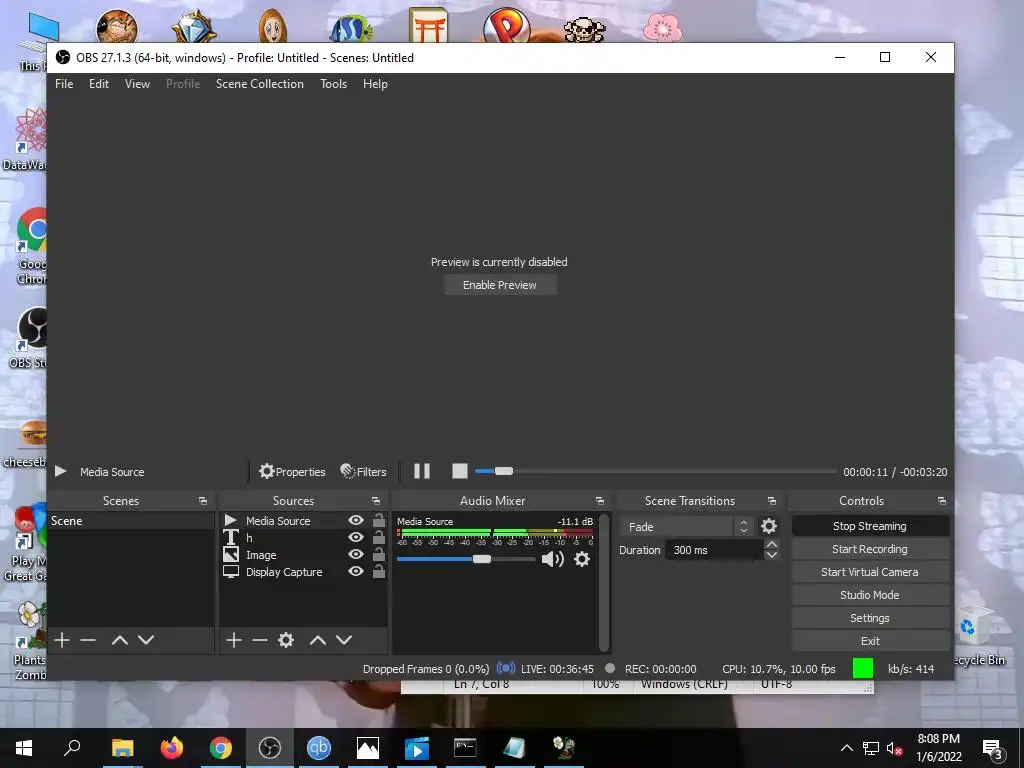Open transition properties gear next to Fade
The height and width of the screenshot is (768, 1024).
pos(769,526)
